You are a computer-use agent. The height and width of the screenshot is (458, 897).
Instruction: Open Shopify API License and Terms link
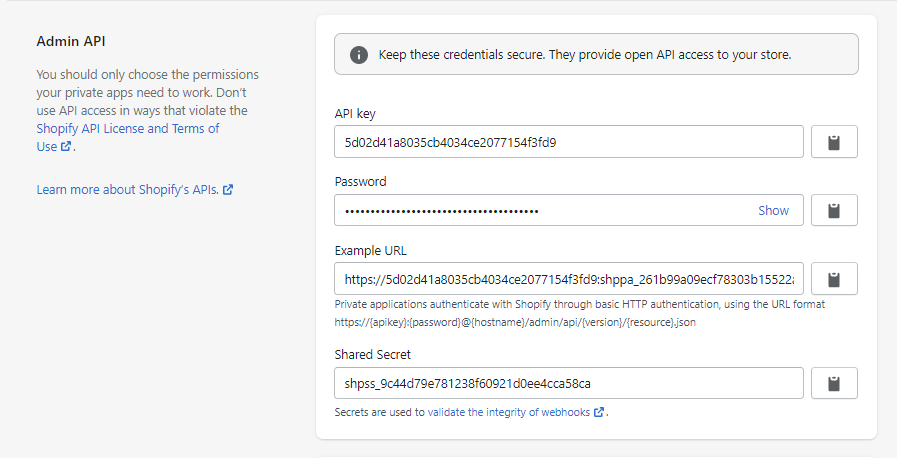[x=128, y=137]
